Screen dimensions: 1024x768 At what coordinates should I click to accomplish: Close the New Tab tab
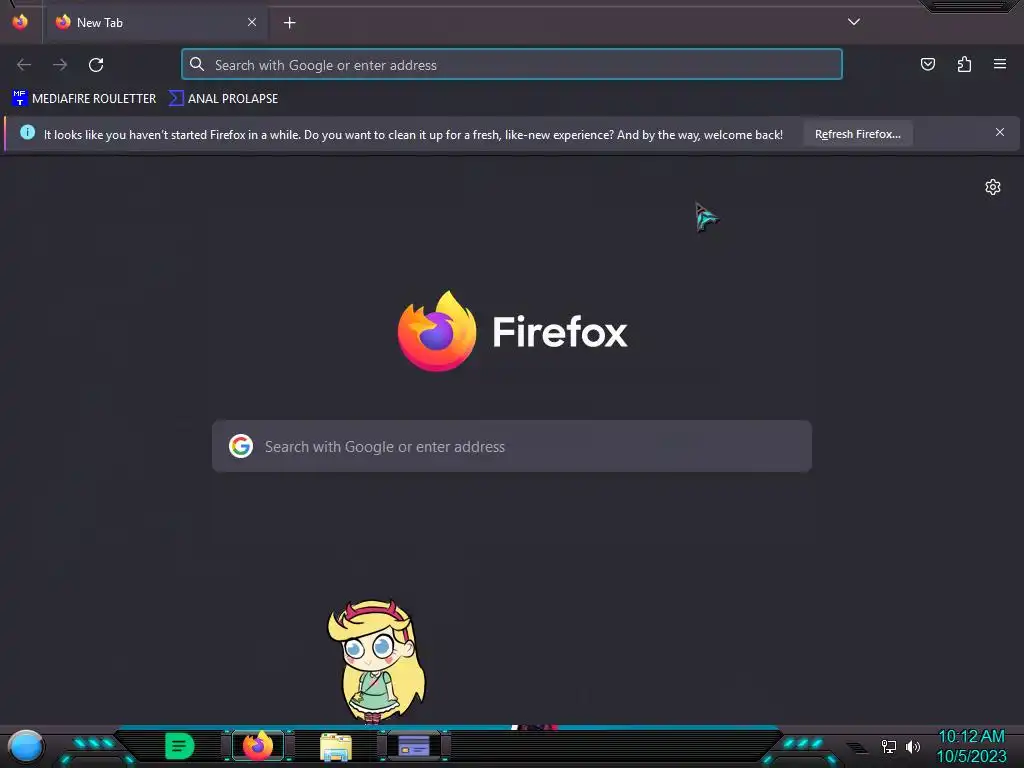252,22
